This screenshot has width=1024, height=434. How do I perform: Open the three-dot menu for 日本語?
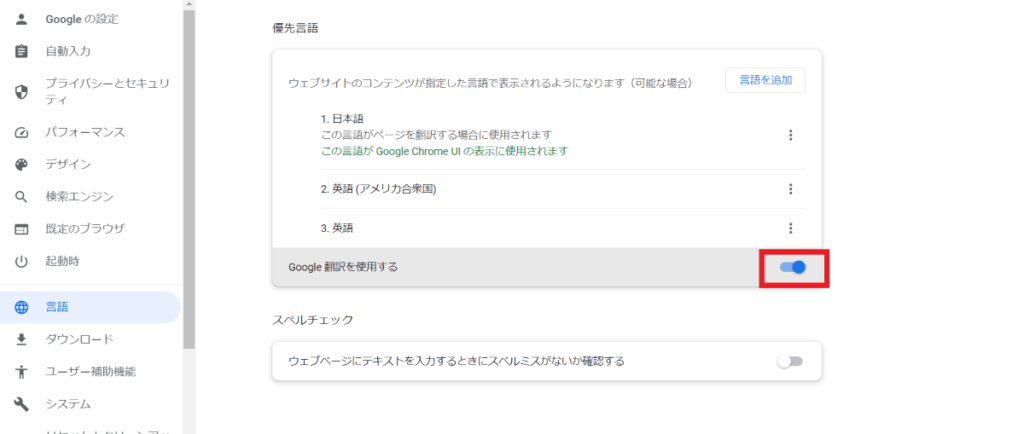(790, 135)
